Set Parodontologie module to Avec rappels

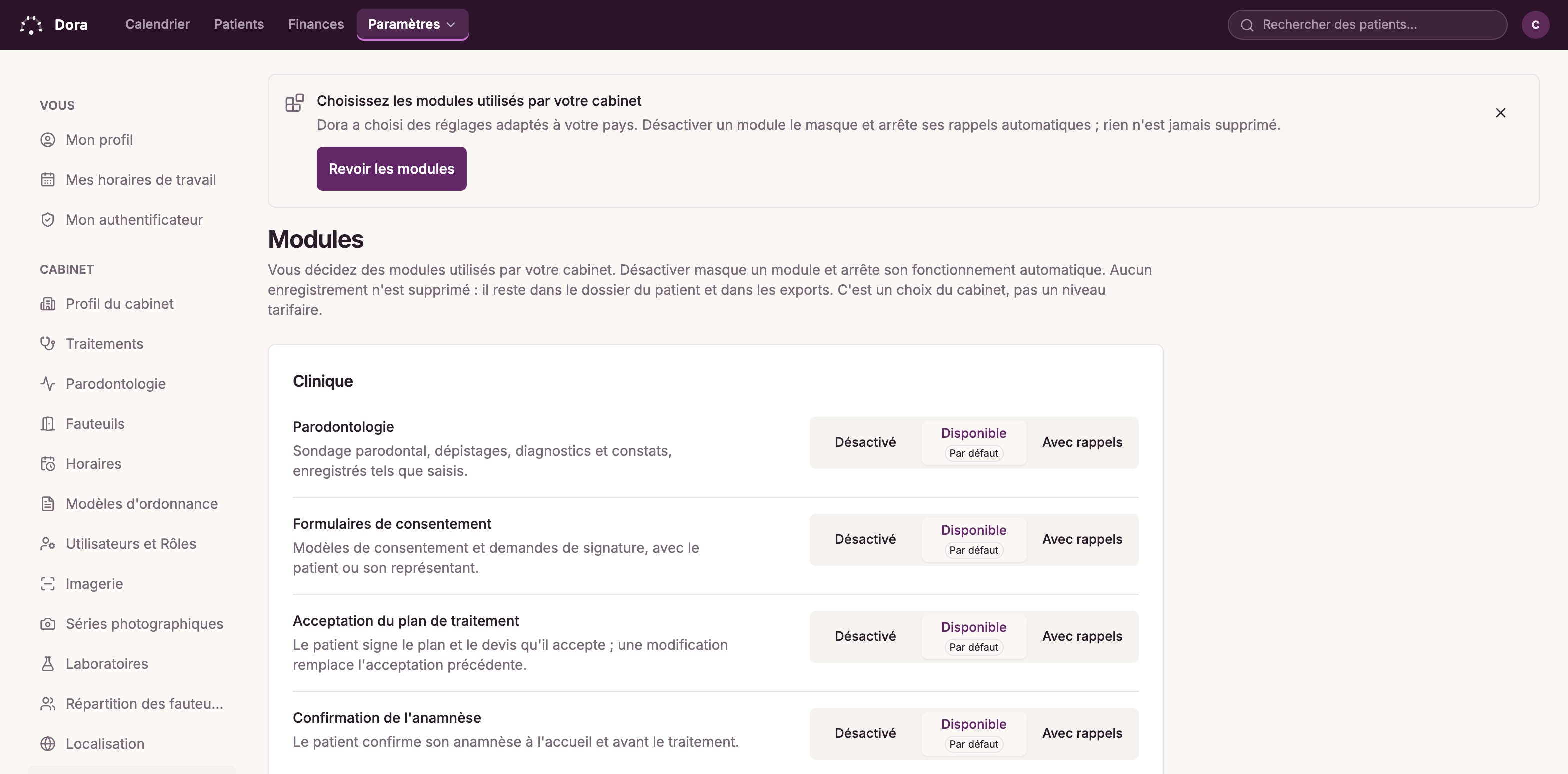coord(1082,443)
